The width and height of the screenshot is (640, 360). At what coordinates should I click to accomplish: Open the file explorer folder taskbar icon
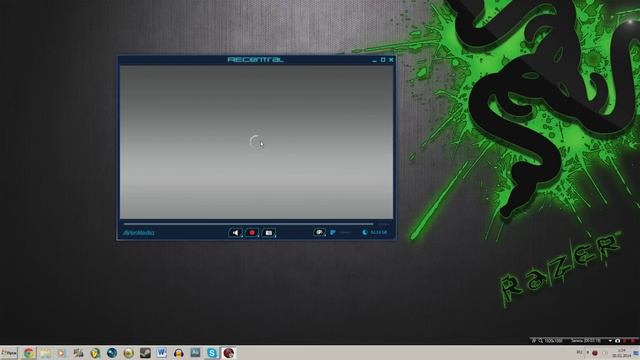point(45,353)
